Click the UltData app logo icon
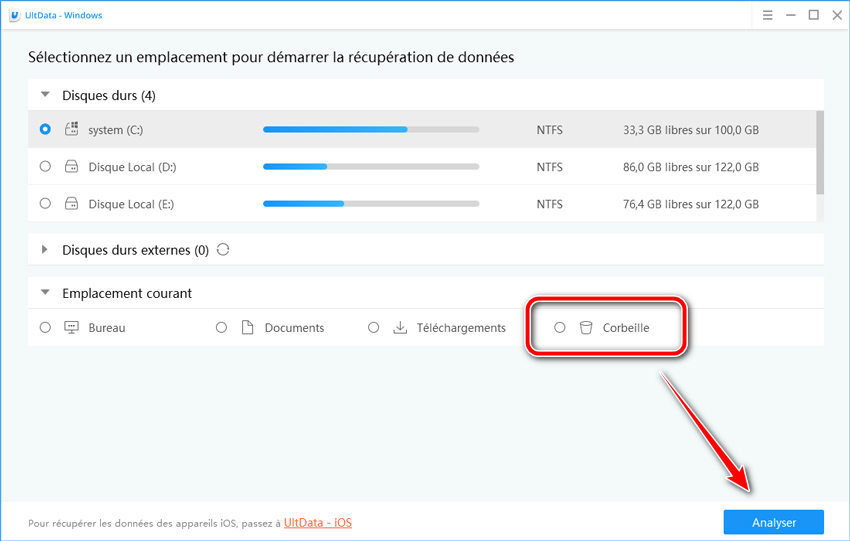Image resolution: width=850 pixels, height=541 pixels. (15, 15)
